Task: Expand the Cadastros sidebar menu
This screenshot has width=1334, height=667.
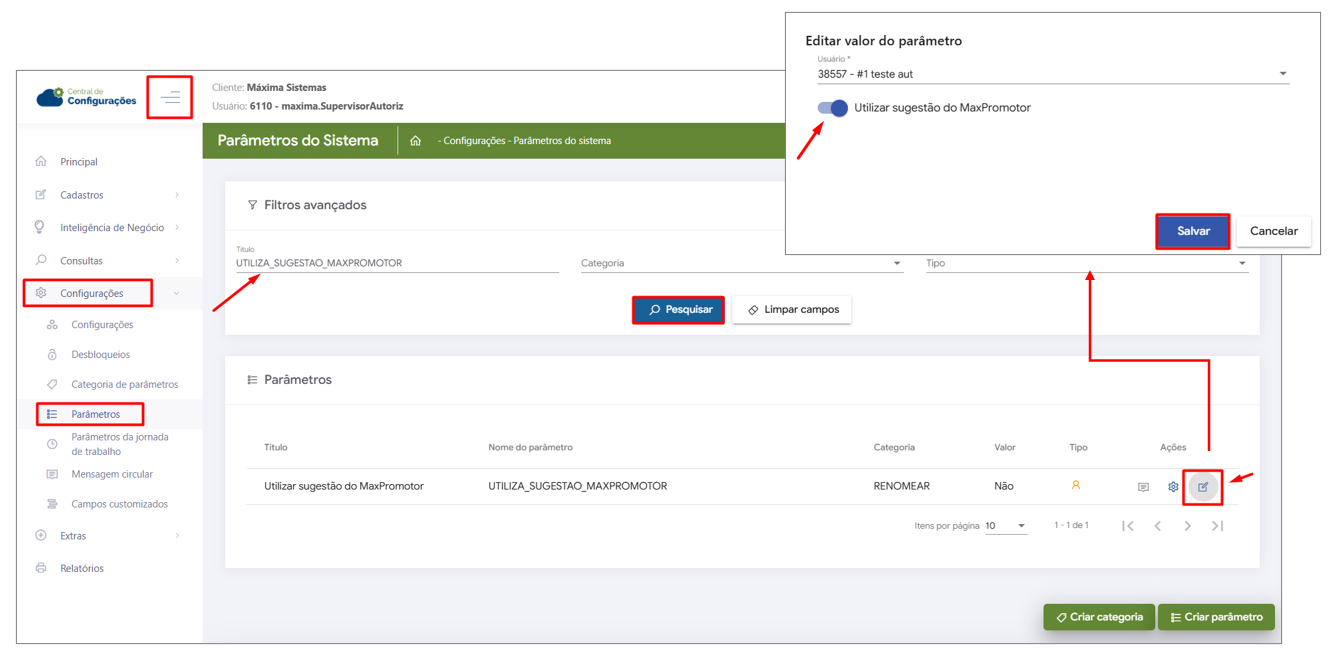Action: (108, 195)
